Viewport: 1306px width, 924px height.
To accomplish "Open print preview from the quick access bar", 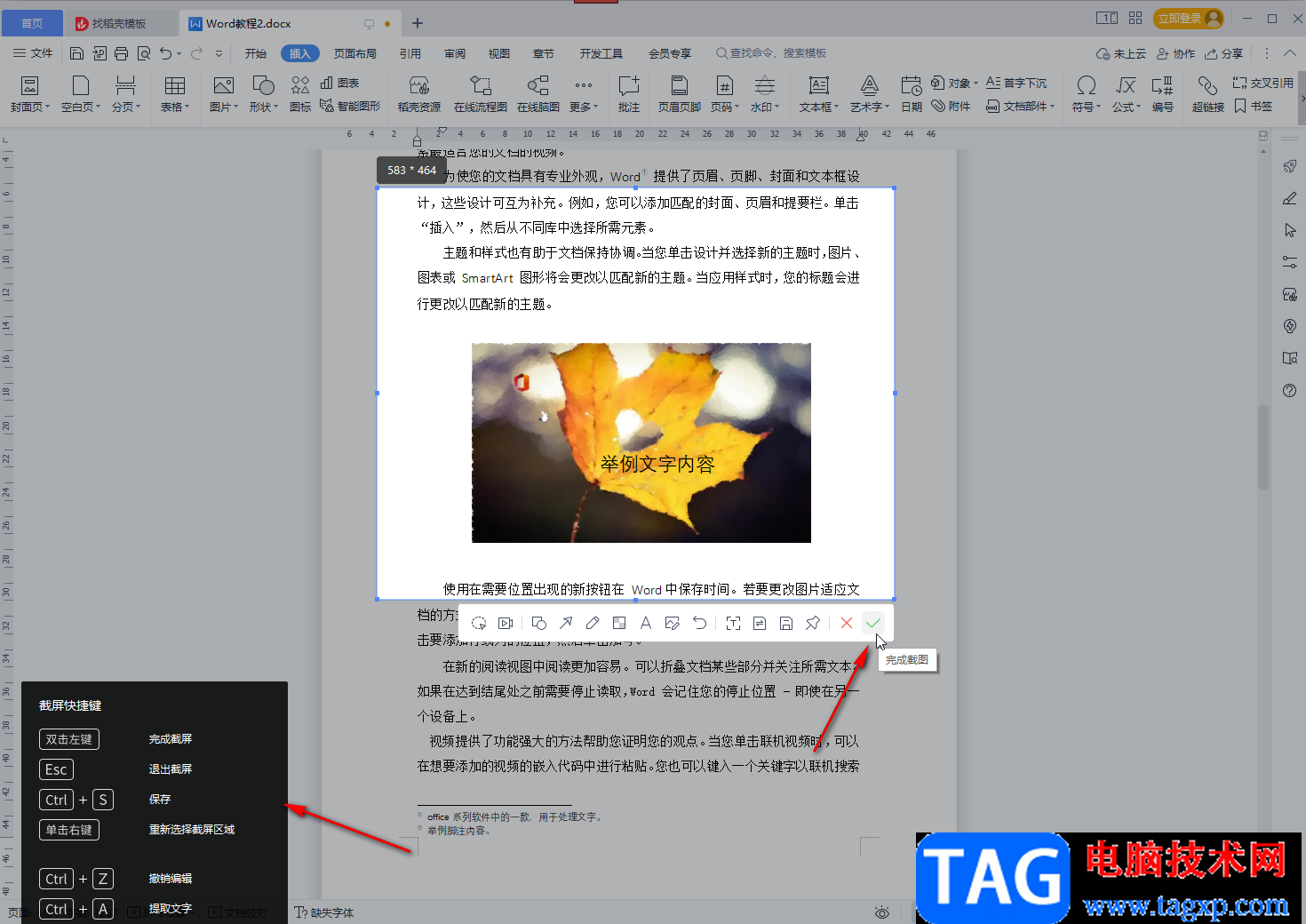I will click(144, 53).
